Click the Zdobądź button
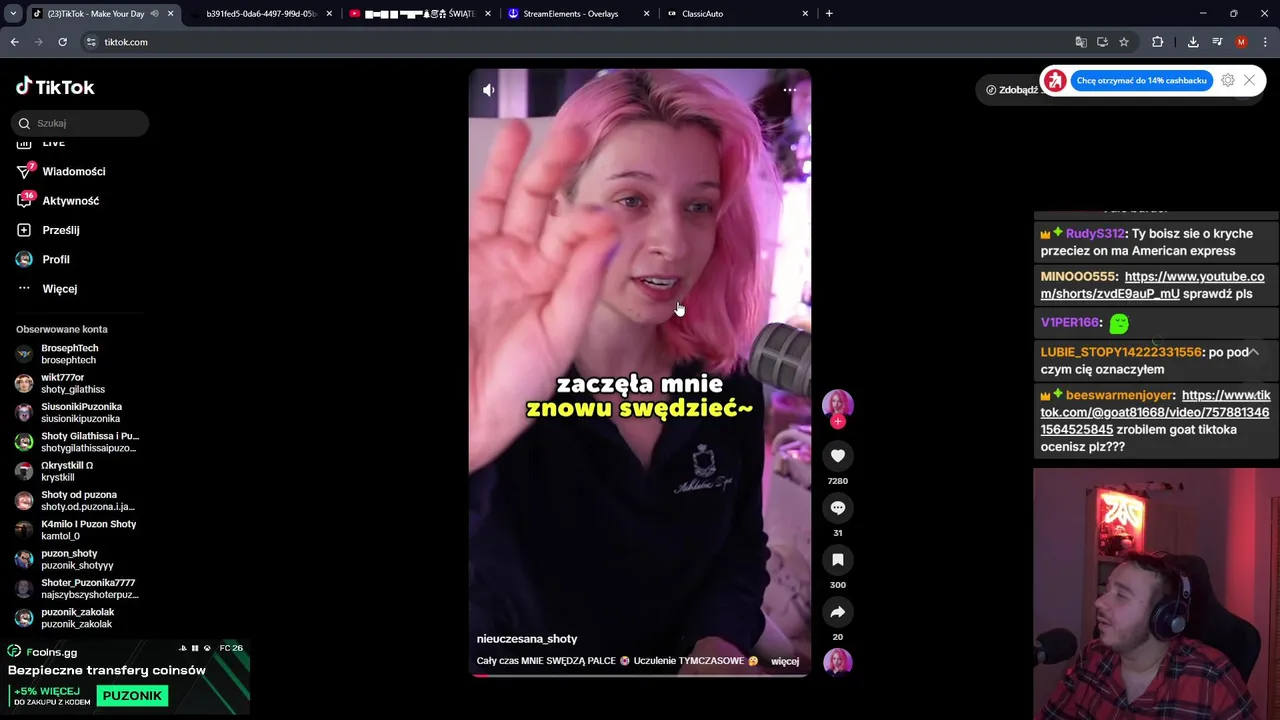The height and width of the screenshot is (720, 1280). tap(1011, 89)
